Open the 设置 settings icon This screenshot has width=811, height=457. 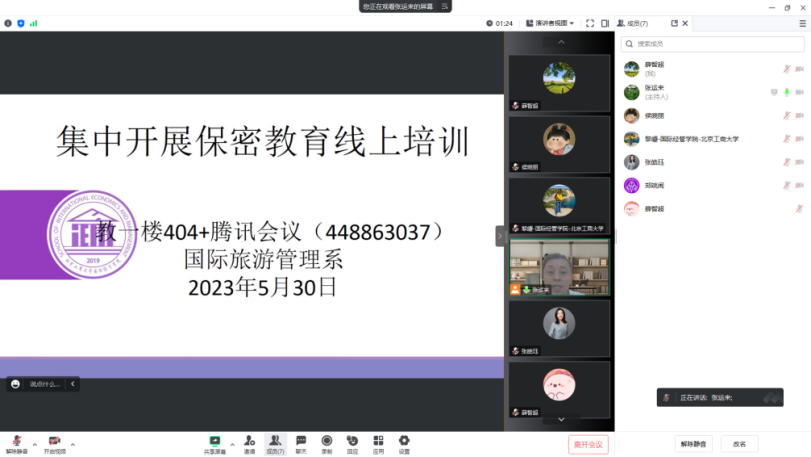(404, 441)
